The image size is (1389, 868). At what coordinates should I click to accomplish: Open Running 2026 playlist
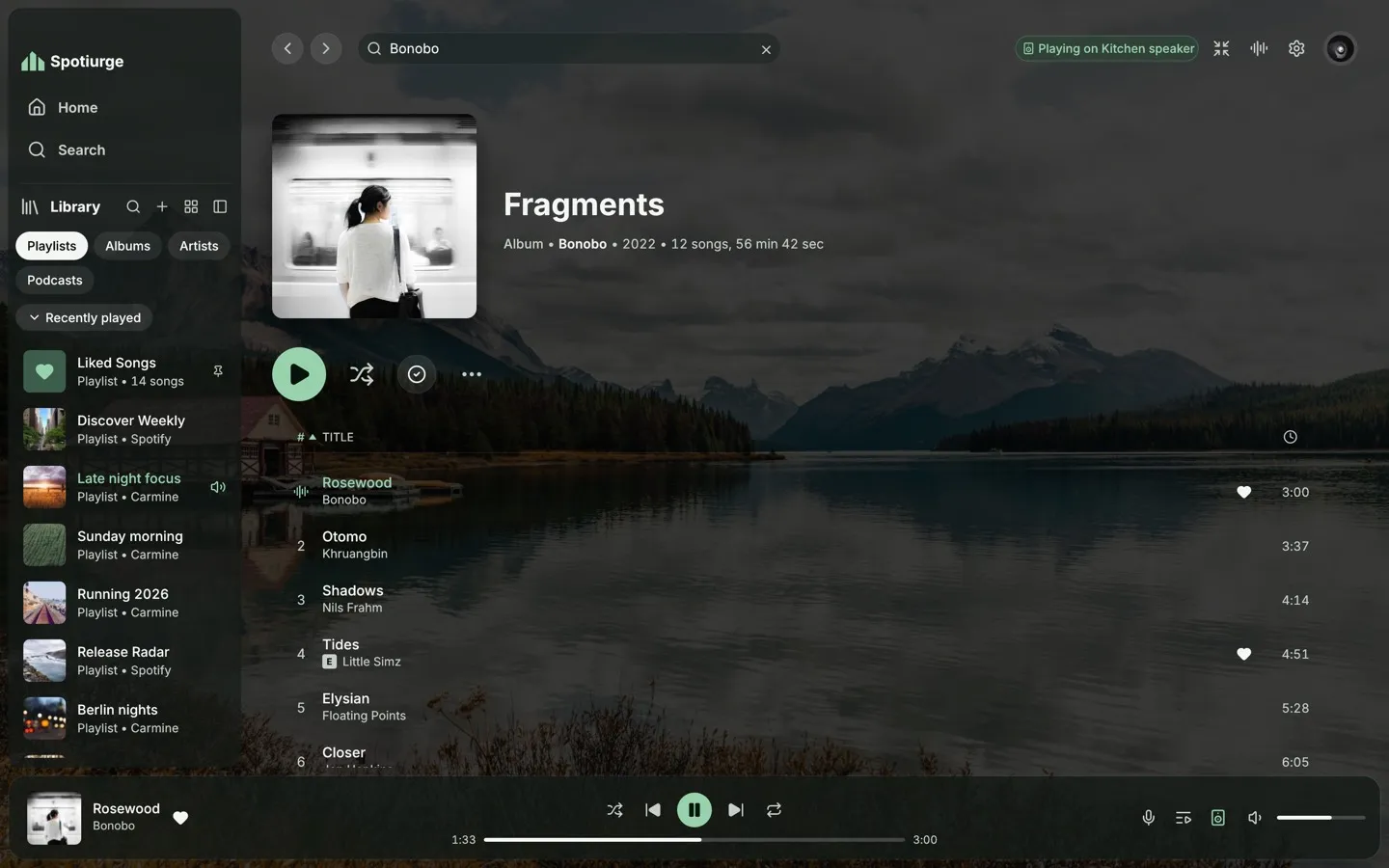coord(123,603)
